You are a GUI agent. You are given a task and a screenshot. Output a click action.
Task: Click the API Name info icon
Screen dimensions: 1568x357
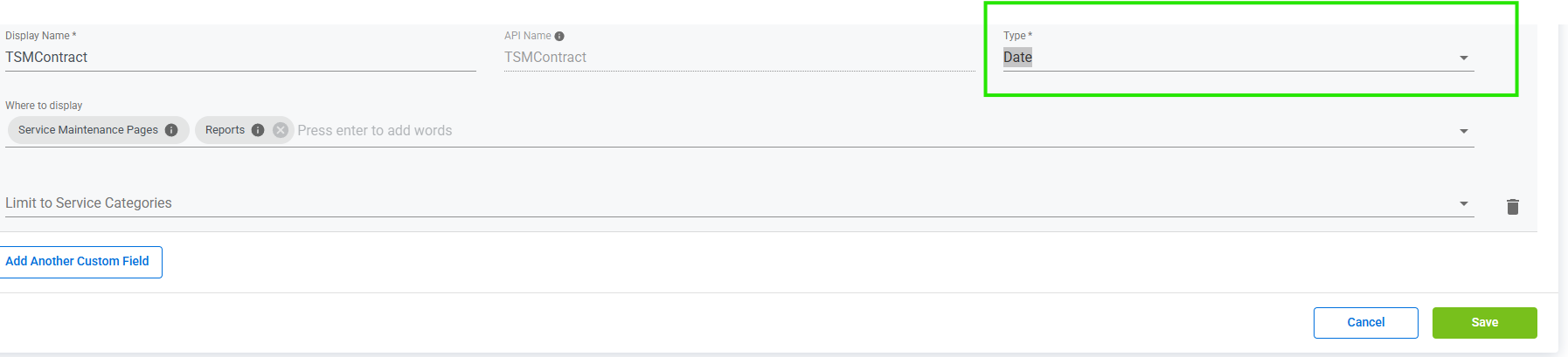click(559, 36)
